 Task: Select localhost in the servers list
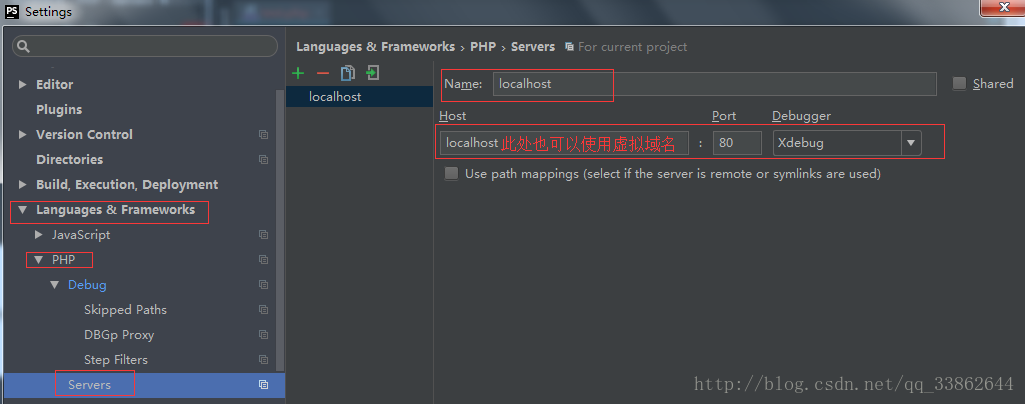(x=360, y=97)
